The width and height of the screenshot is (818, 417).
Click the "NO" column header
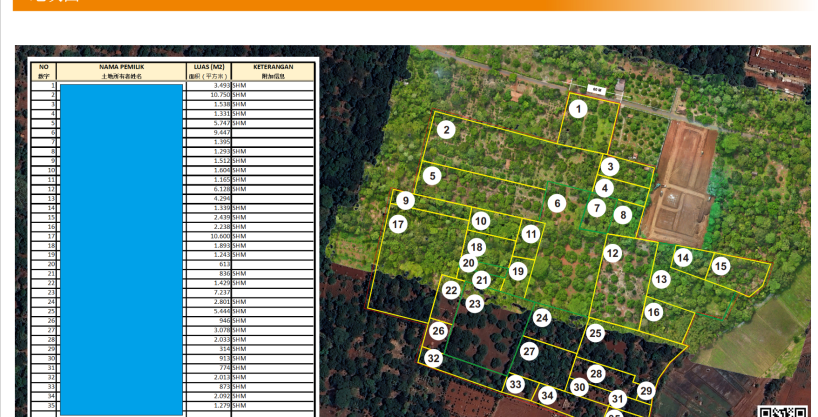[x=43, y=67]
